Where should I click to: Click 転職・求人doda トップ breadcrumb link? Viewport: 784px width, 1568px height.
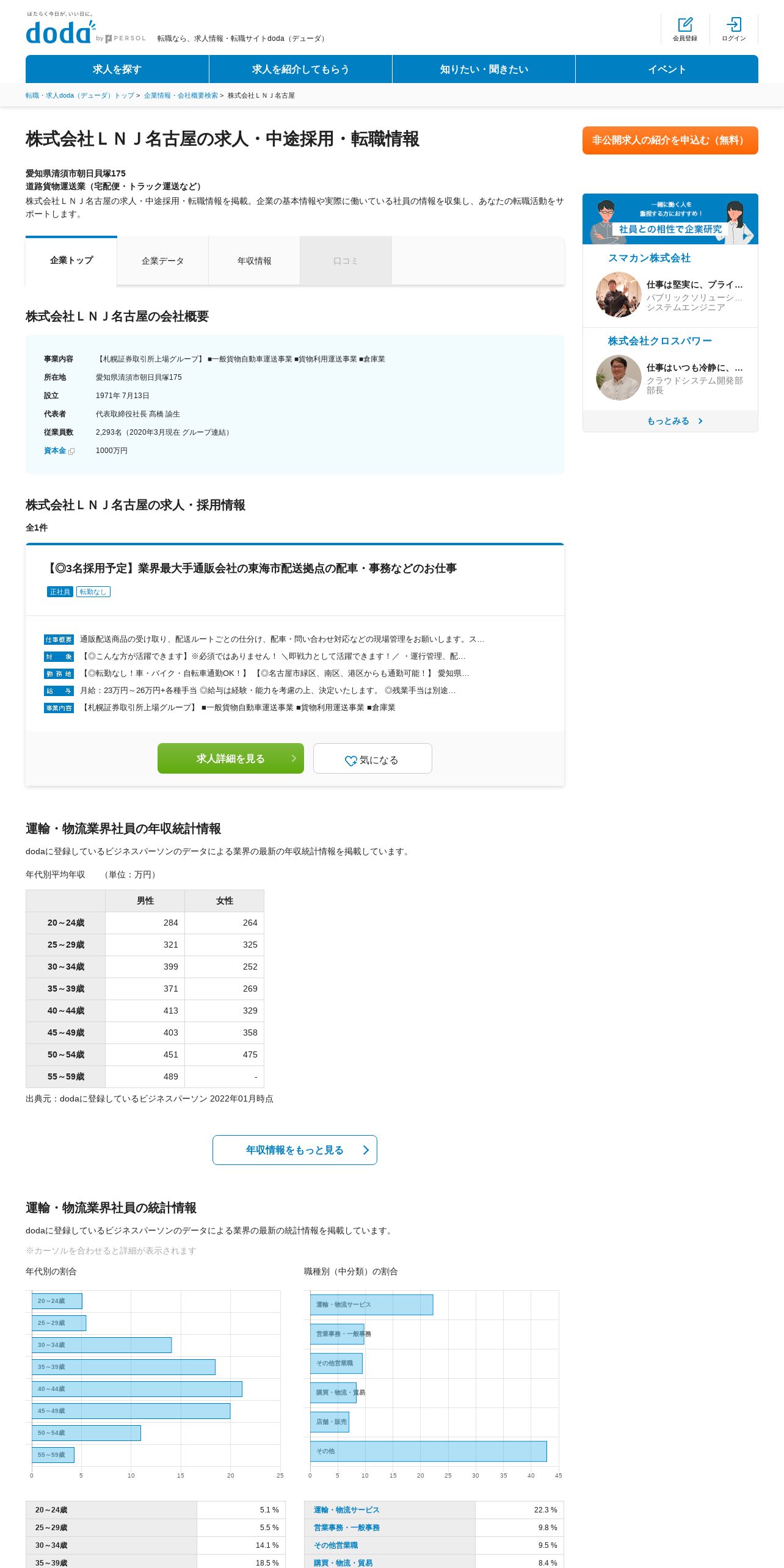click(x=80, y=96)
